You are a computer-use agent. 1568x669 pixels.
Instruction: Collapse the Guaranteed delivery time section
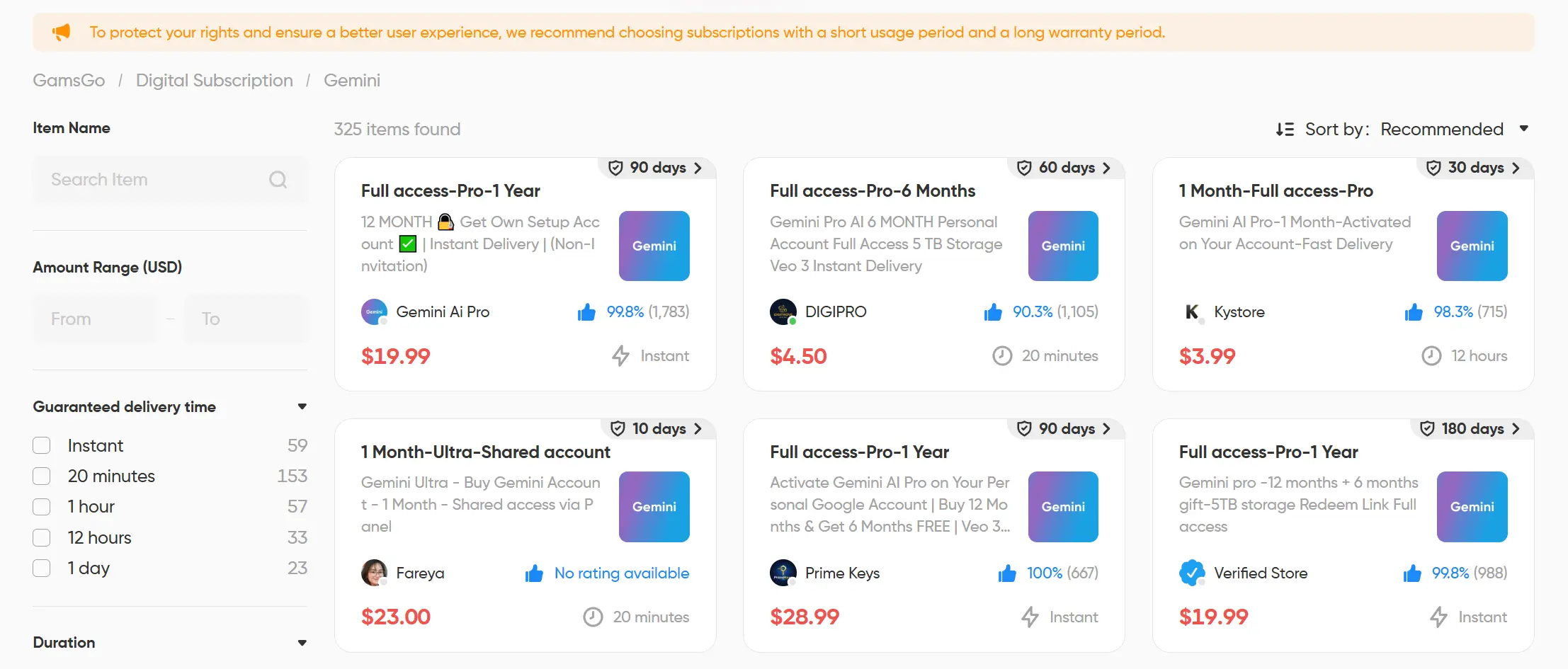click(x=302, y=407)
